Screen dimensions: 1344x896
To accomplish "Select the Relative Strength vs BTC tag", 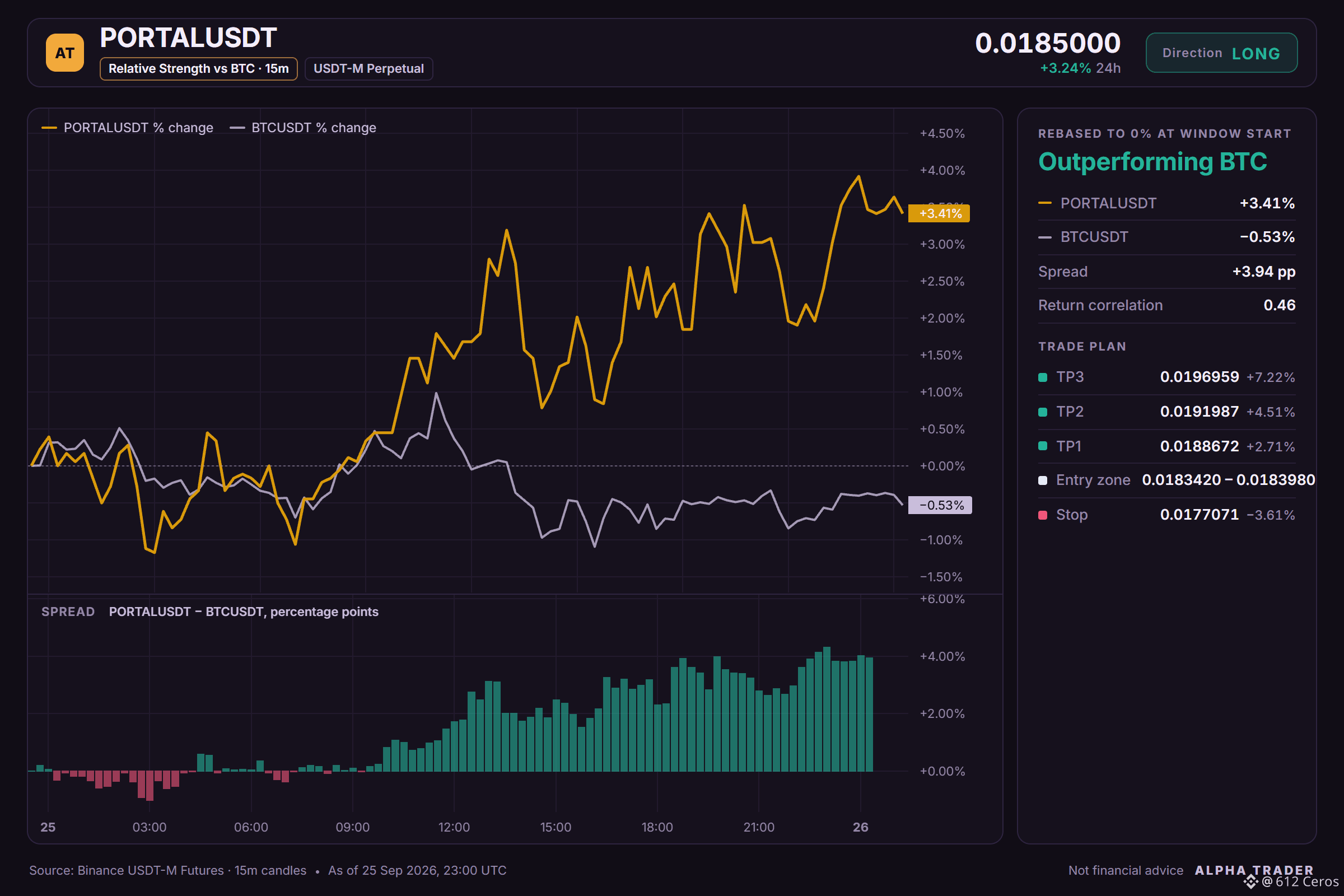I will (198, 68).
